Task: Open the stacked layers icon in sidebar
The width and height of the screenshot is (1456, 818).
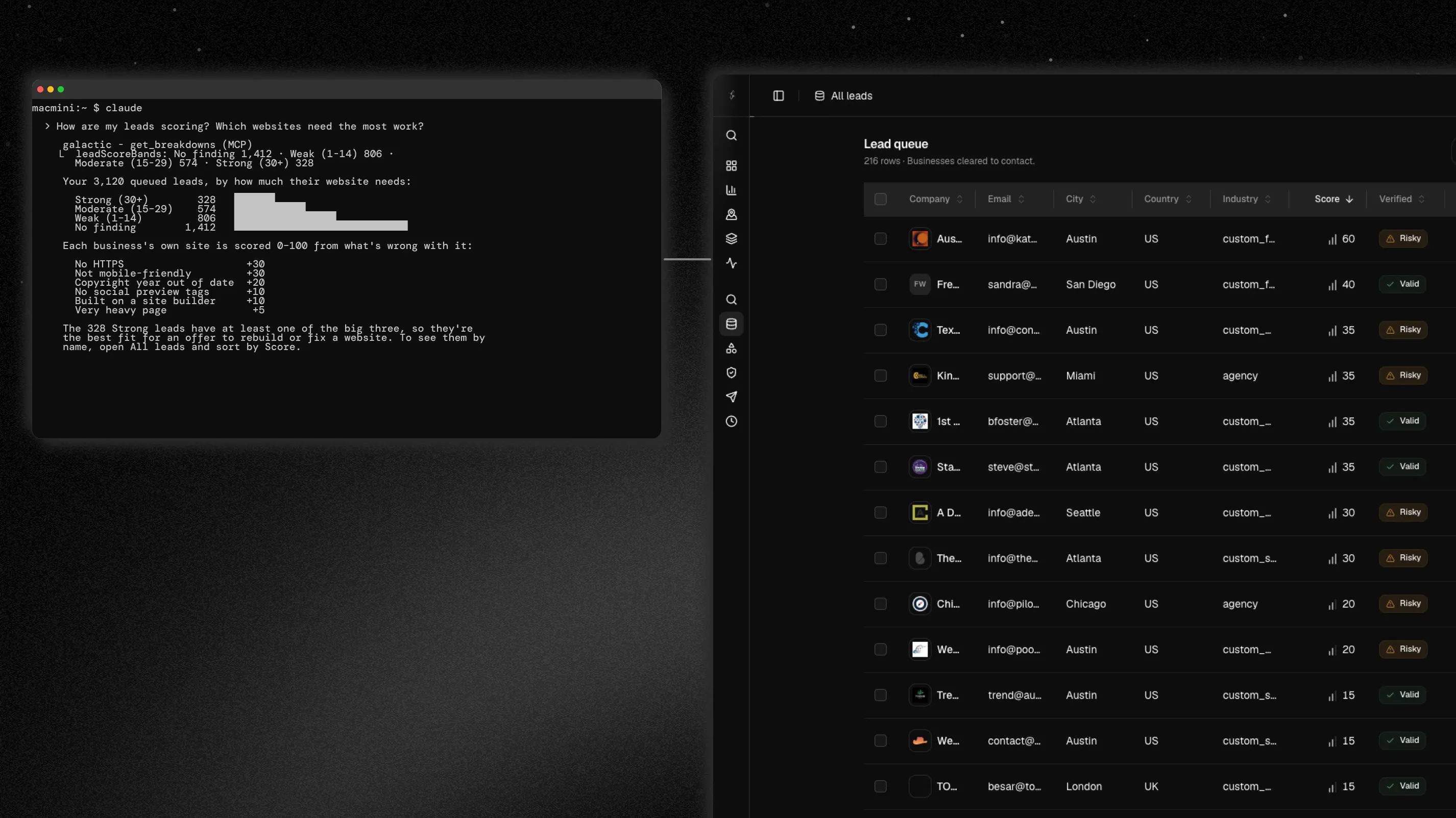Action: click(x=731, y=238)
